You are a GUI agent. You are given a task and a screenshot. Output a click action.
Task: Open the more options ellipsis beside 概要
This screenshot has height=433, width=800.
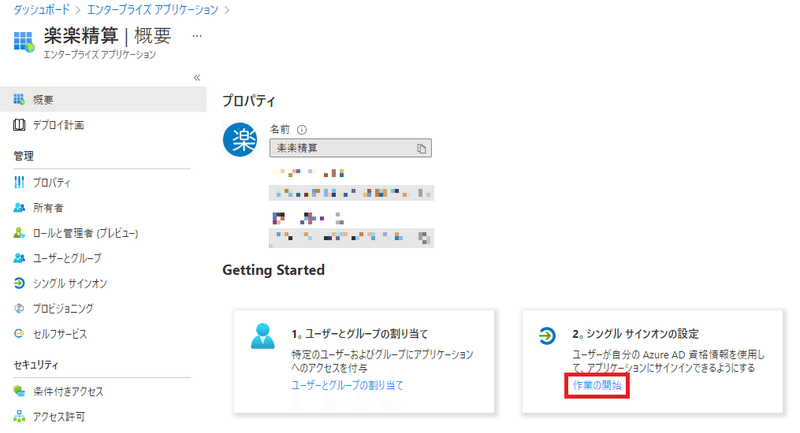tap(197, 36)
